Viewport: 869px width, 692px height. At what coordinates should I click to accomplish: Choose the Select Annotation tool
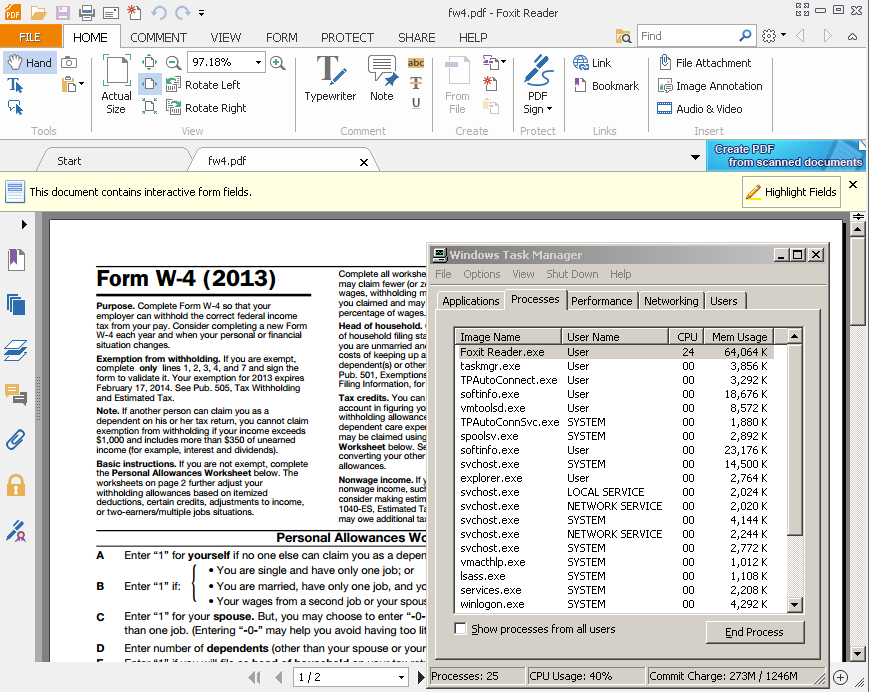(15, 107)
